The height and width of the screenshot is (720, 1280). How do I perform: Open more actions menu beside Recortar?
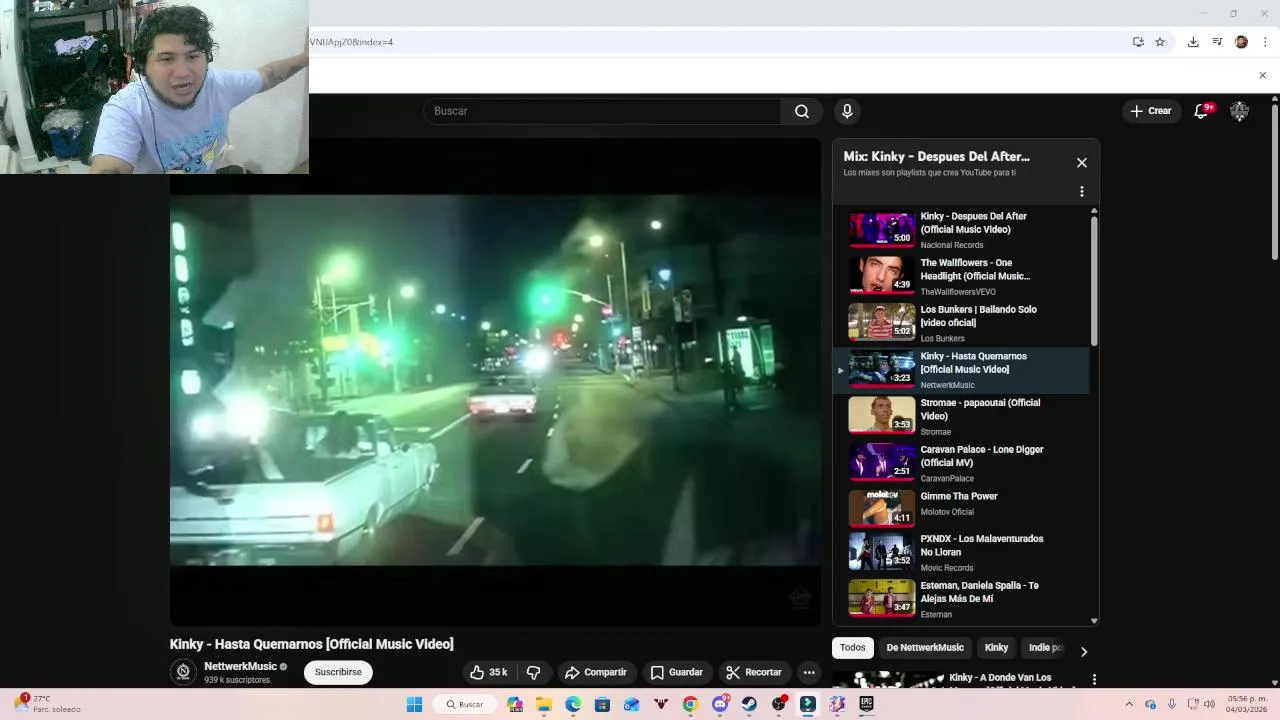809,672
